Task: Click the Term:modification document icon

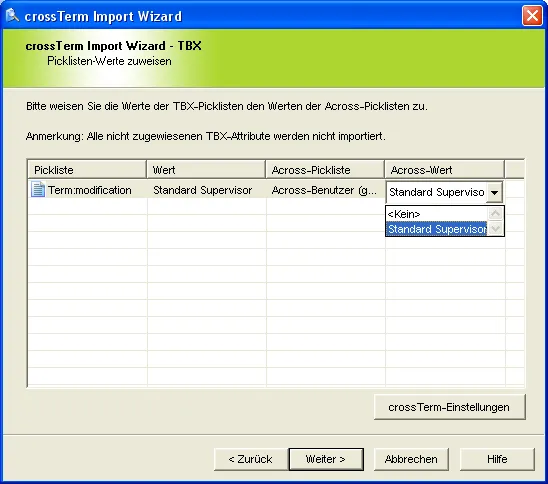Action: 38,189
